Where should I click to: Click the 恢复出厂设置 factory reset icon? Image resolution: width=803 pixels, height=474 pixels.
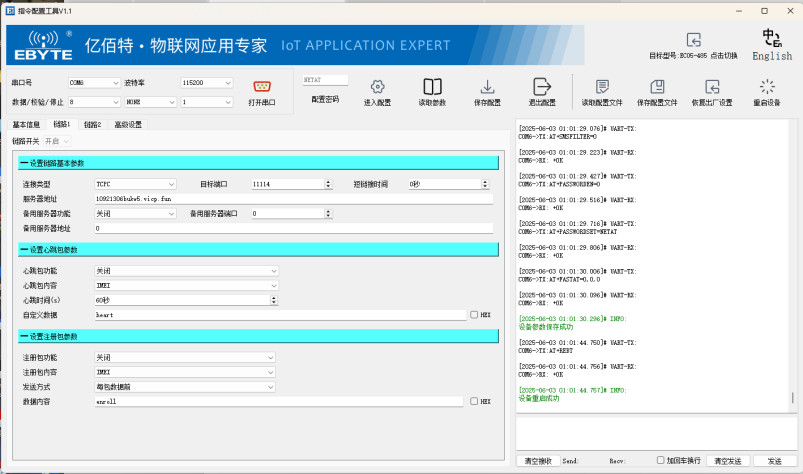click(x=712, y=87)
